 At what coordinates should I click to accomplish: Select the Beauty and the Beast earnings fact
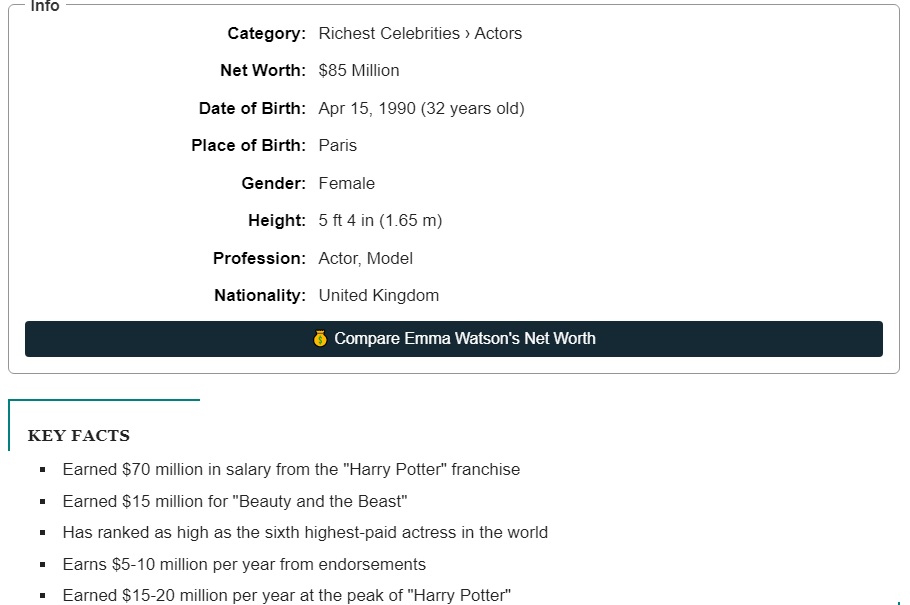tap(235, 501)
